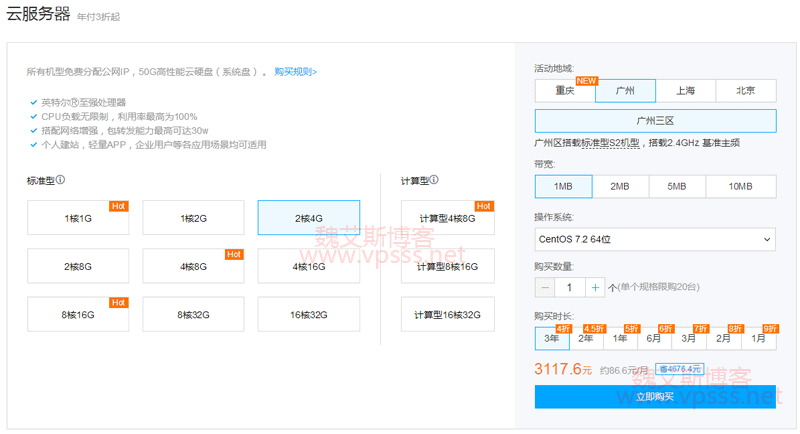
Task: Click the minus quantity stepper button
Action: click(545, 287)
